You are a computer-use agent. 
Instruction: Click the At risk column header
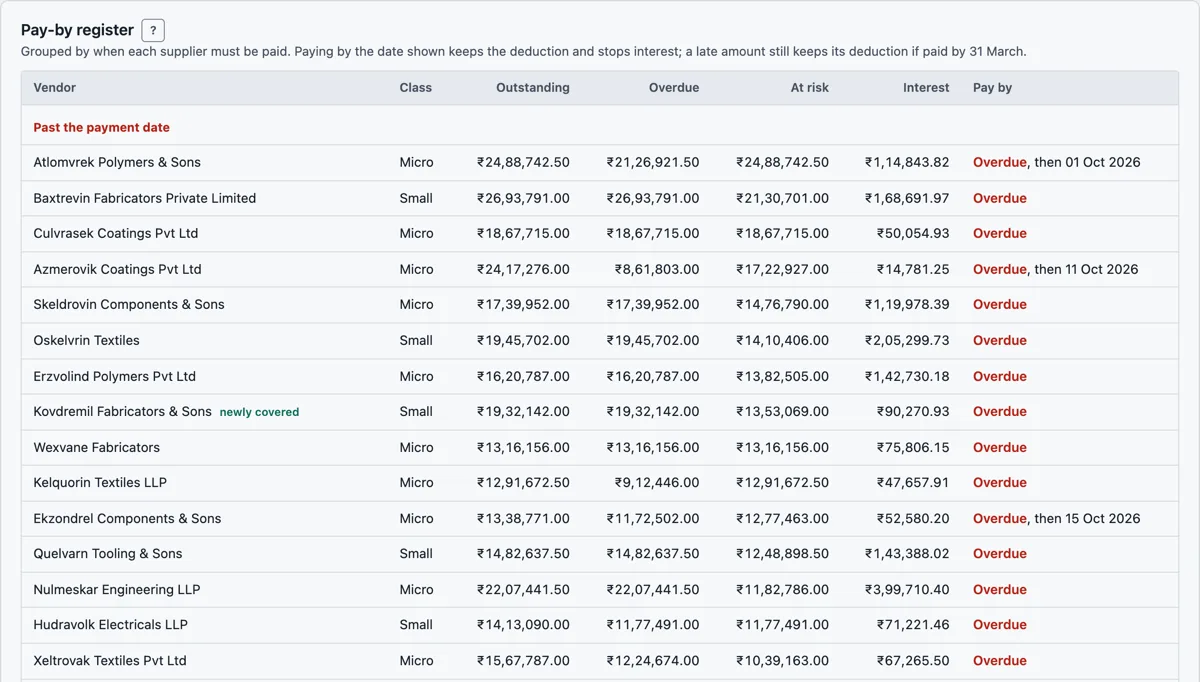pos(810,88)
